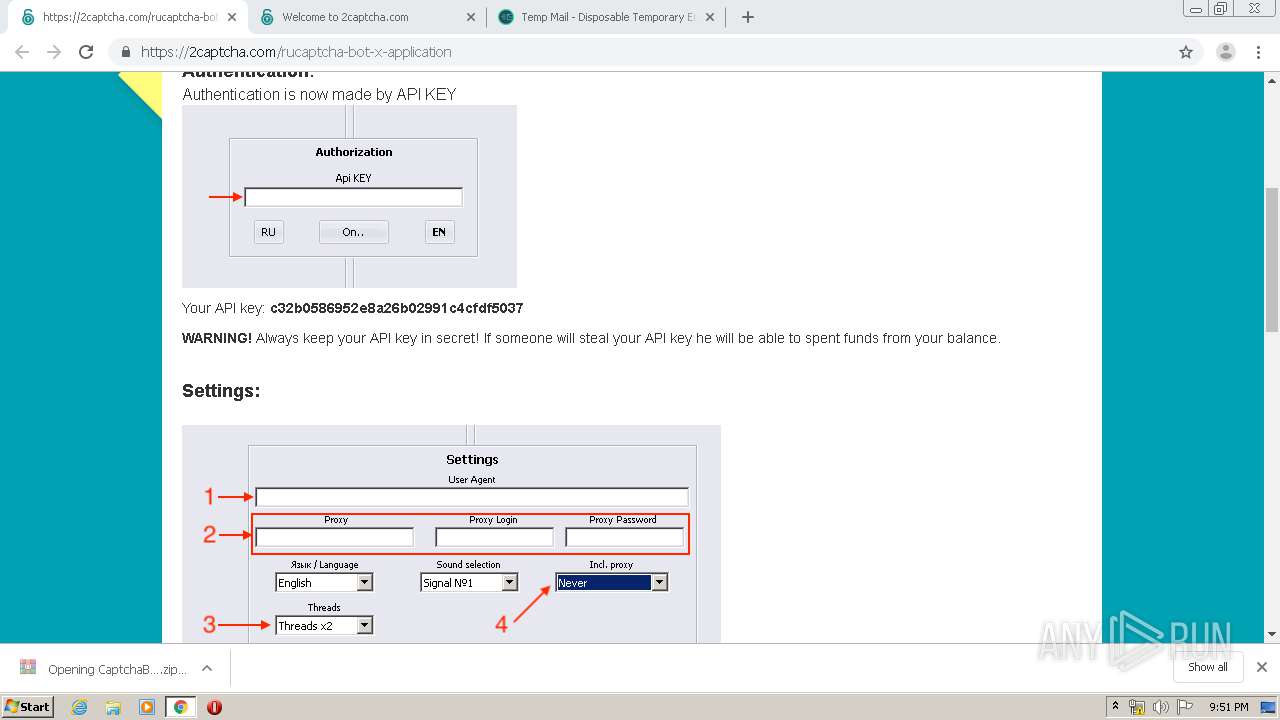Dismiss the downloads bar
Screen dimensions: 1280x720
pos(1261,667)
